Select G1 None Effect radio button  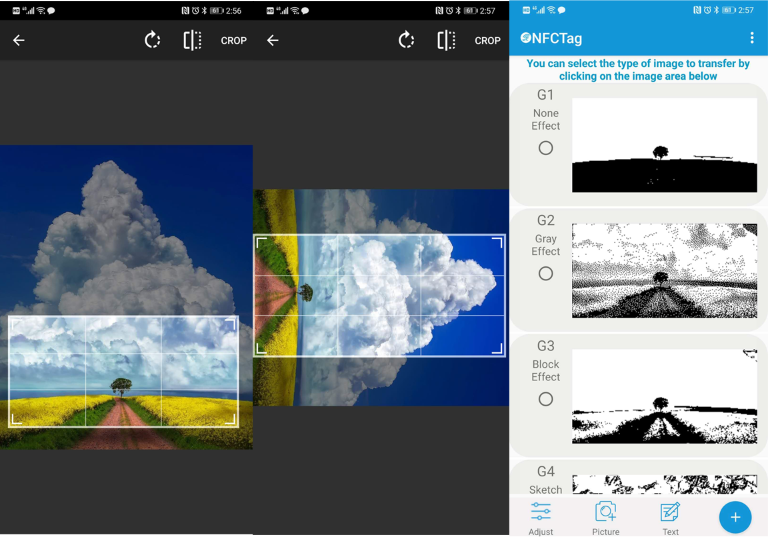(x=545, y=148)
